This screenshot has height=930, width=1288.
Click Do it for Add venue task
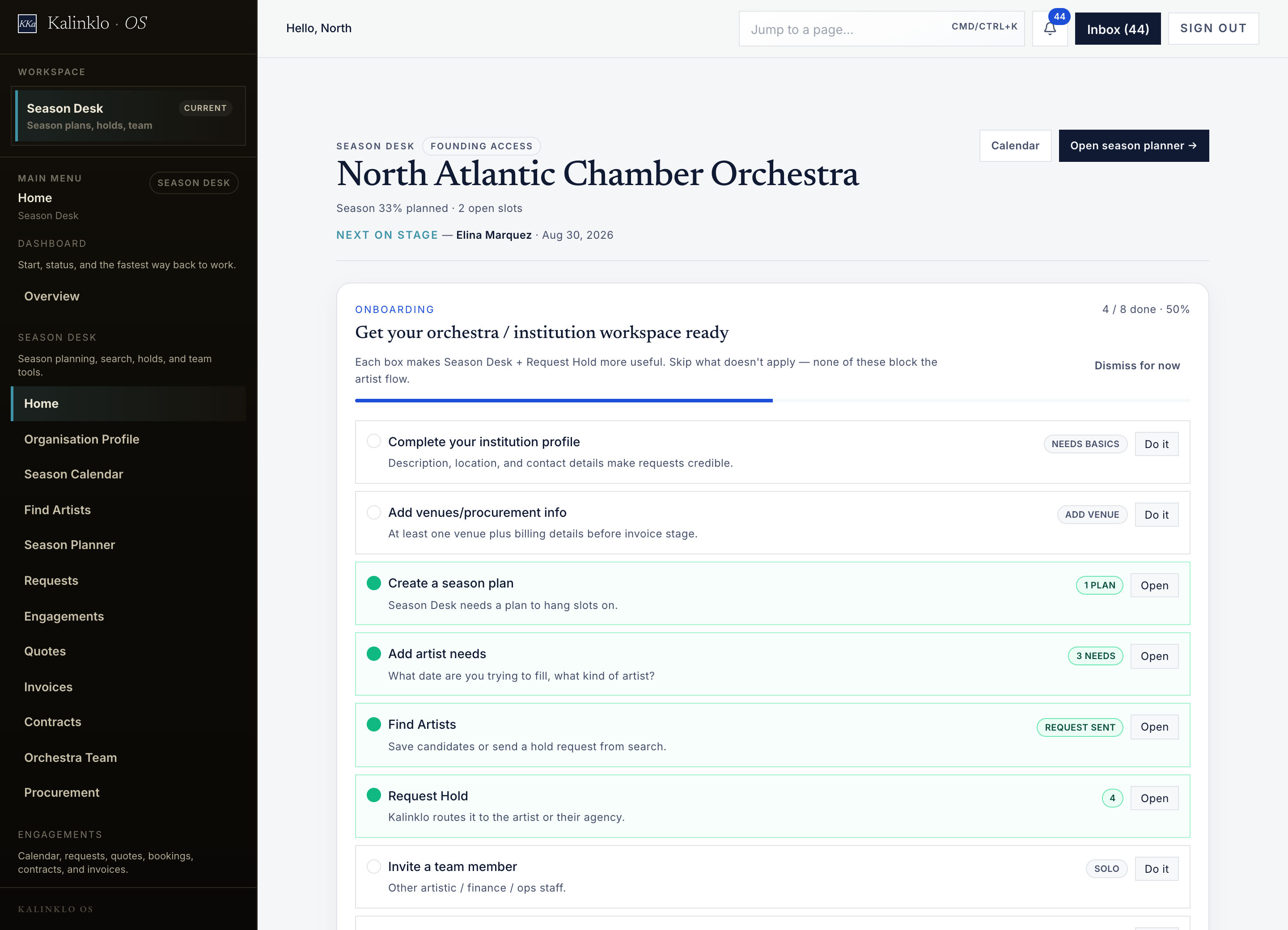1156,515
